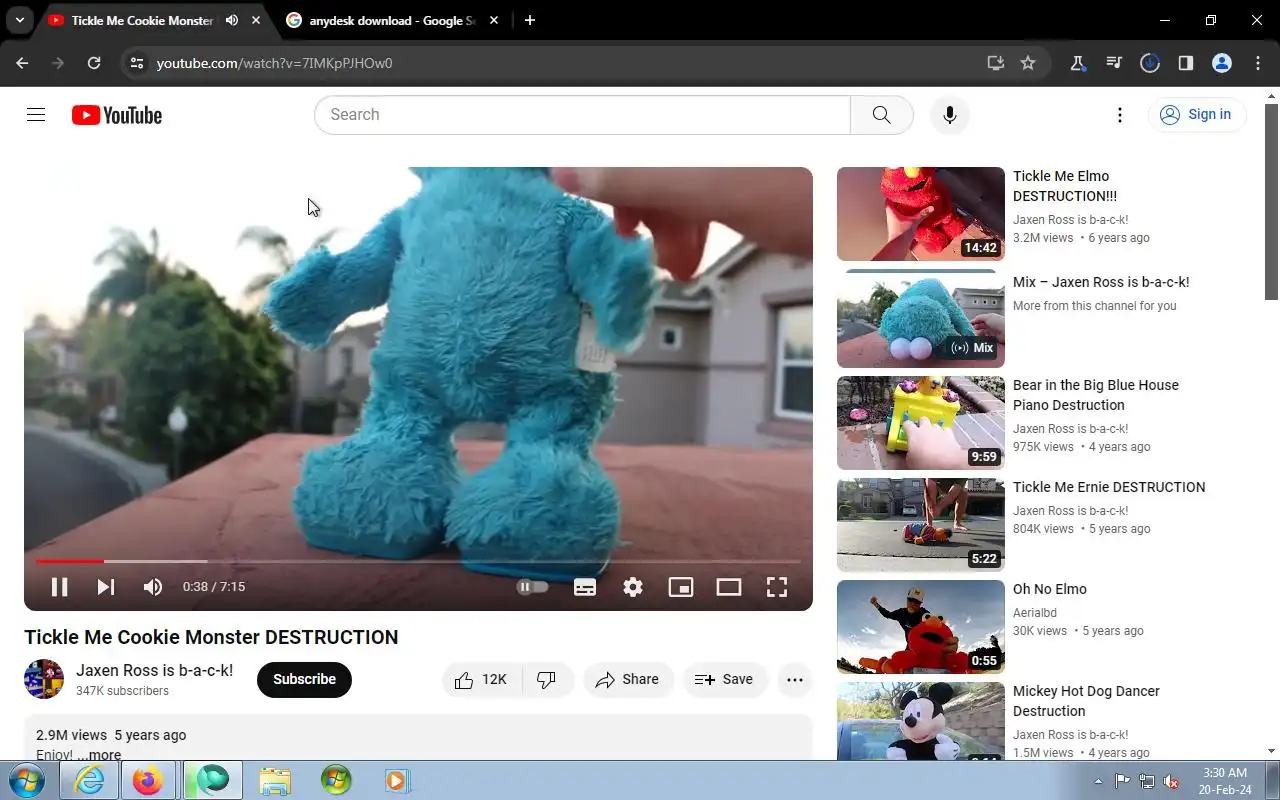
Task: Toggle the Chrome side panel
Action: coord(1186,63)
